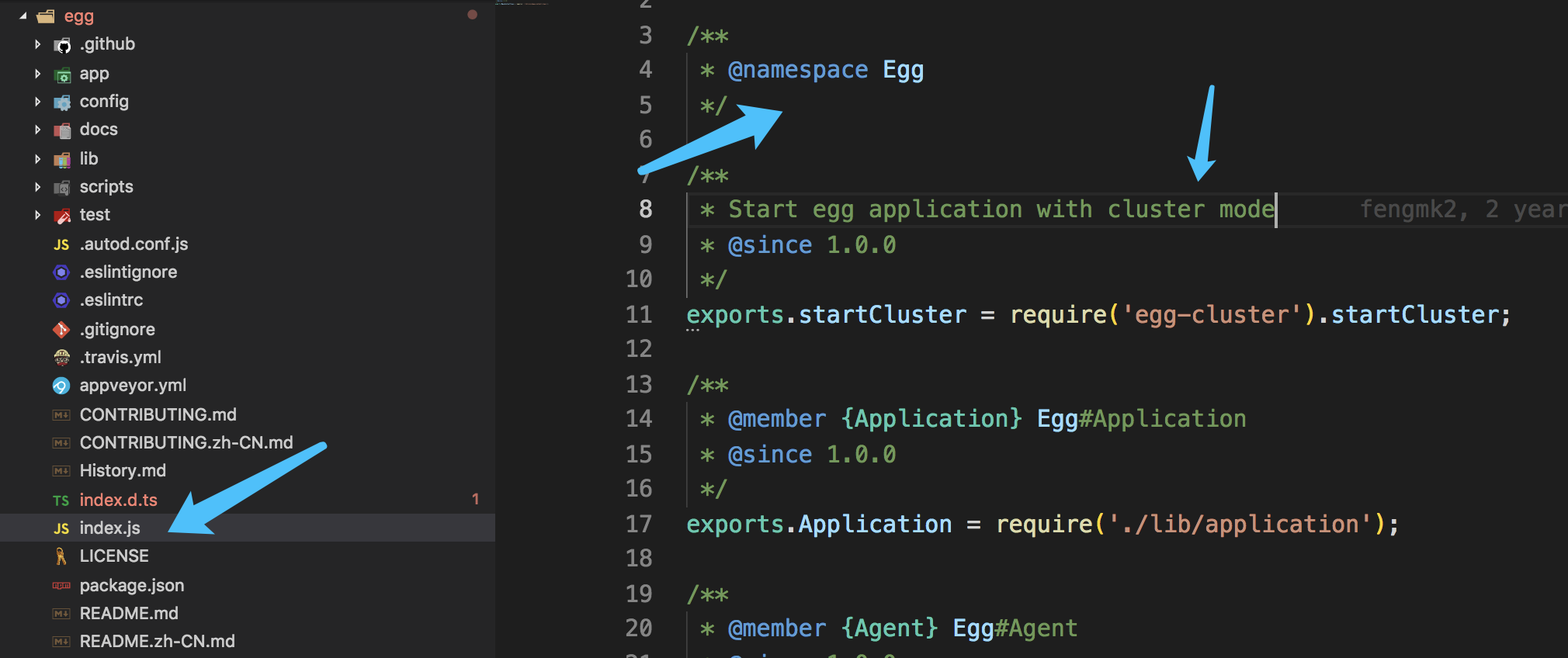Open the package.json file
This screenshot has height=658, width=1568.
point(132,586)
